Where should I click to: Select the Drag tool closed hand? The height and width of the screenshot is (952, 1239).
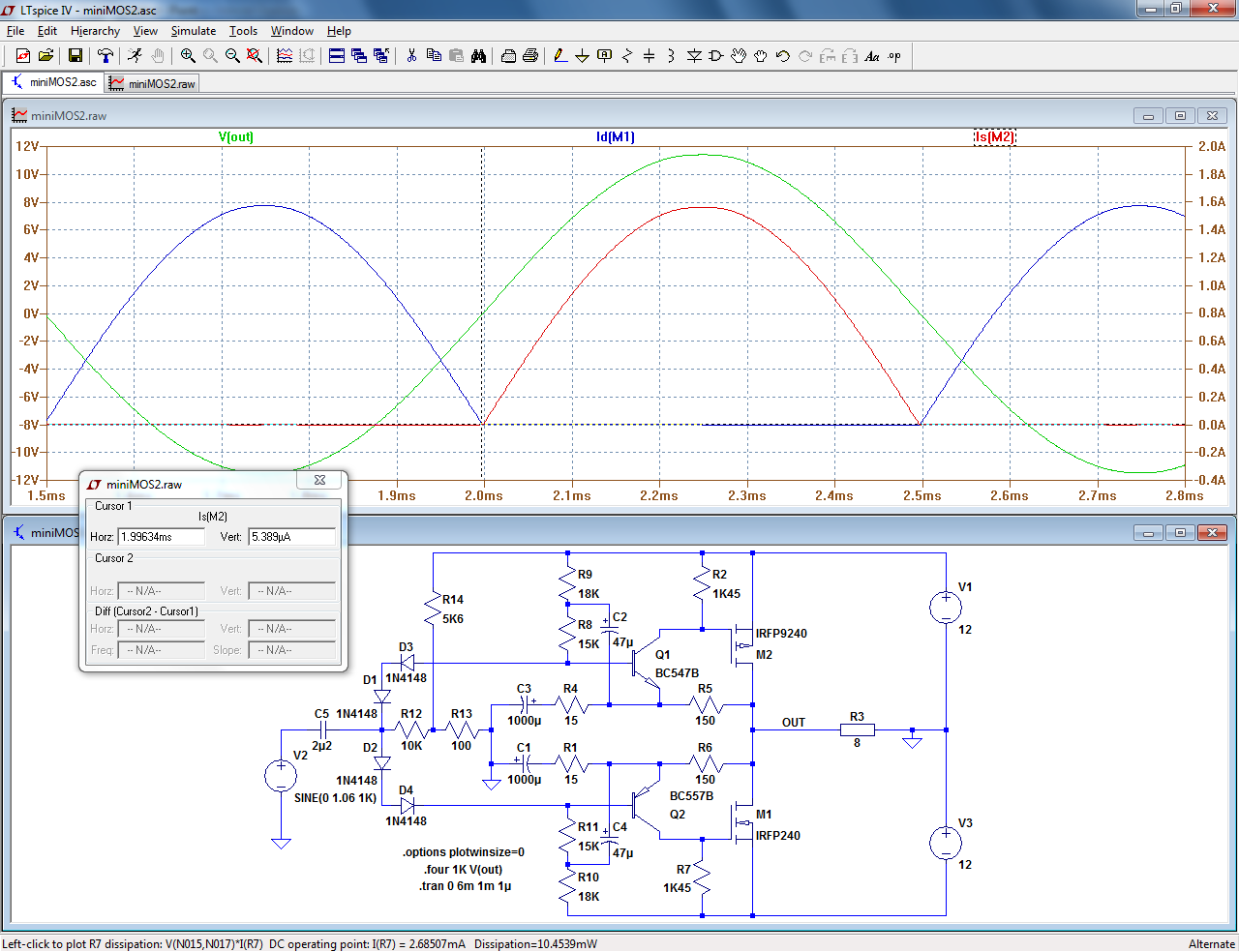pos(761,56)
